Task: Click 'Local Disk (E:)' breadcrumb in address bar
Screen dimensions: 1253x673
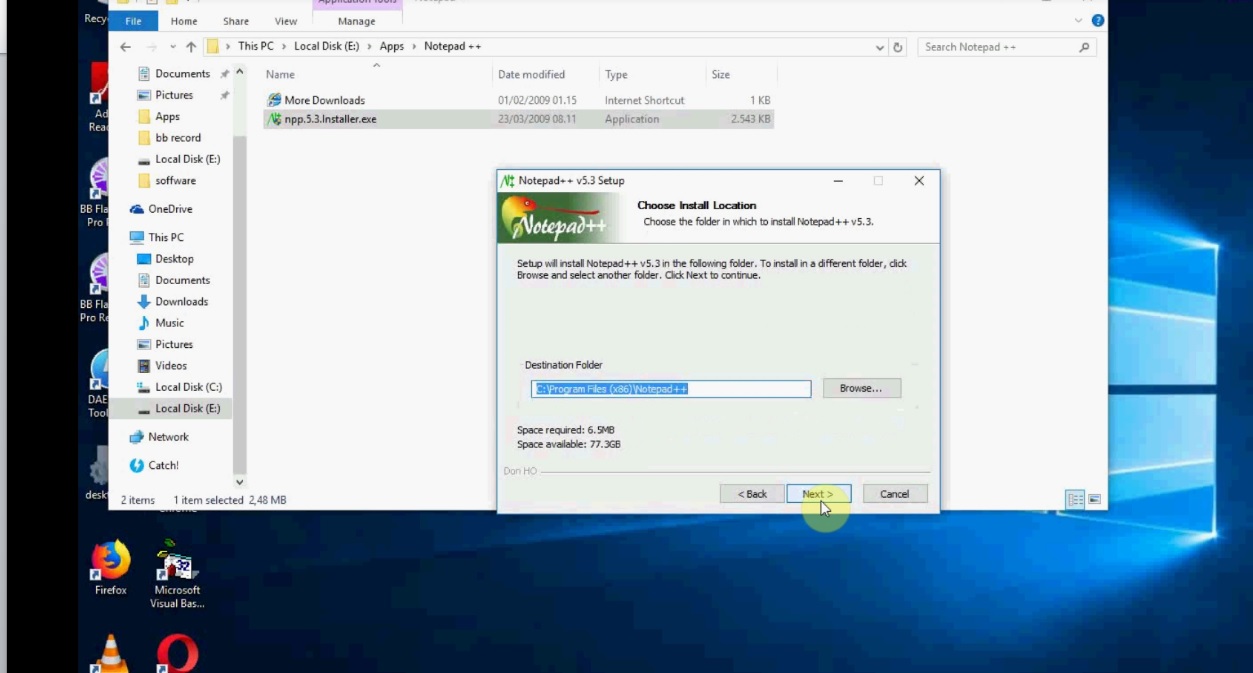Action: (x=326, y=47)
